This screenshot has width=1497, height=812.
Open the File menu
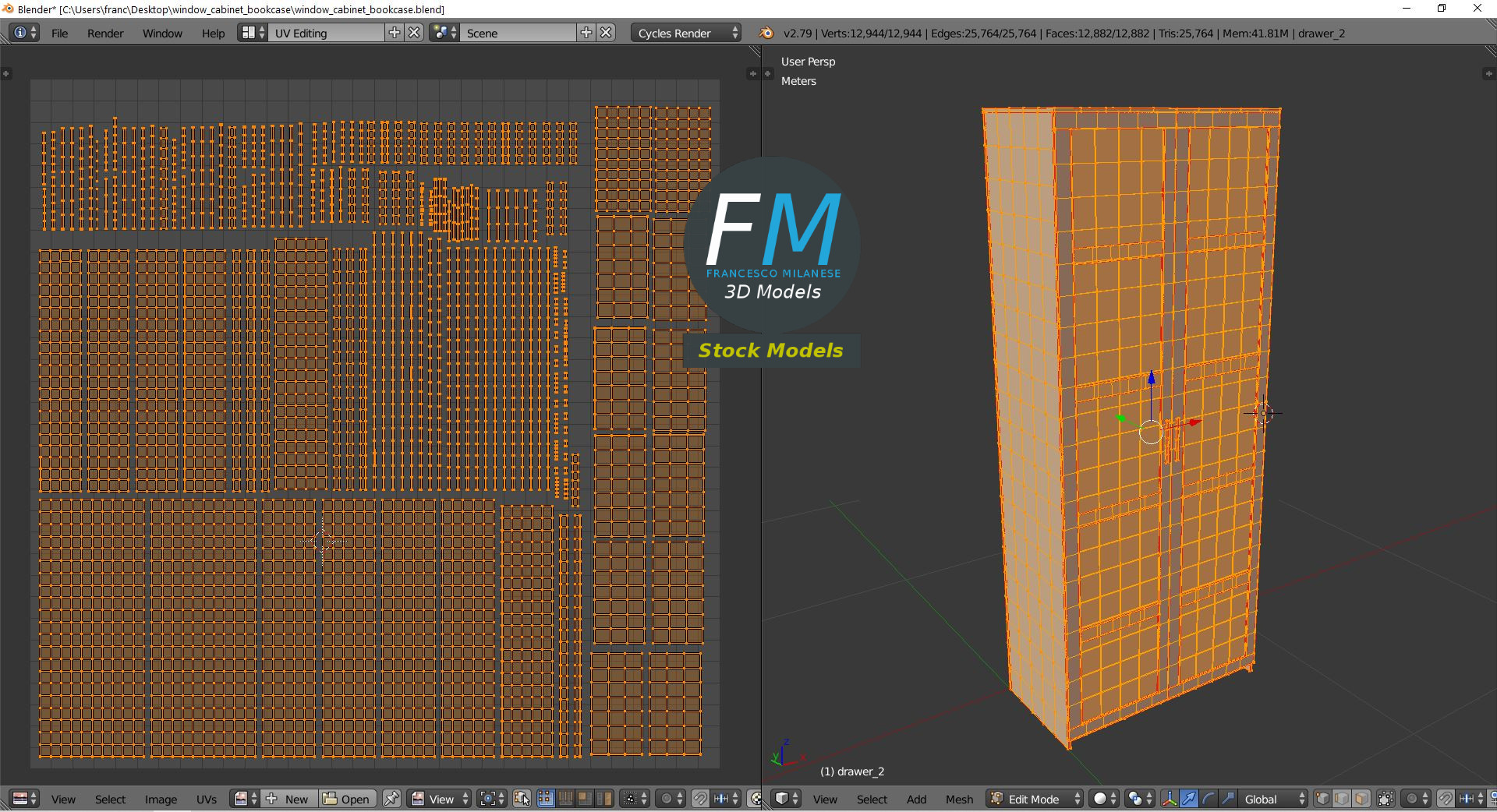pyautogui.click(x=59, y=34)
